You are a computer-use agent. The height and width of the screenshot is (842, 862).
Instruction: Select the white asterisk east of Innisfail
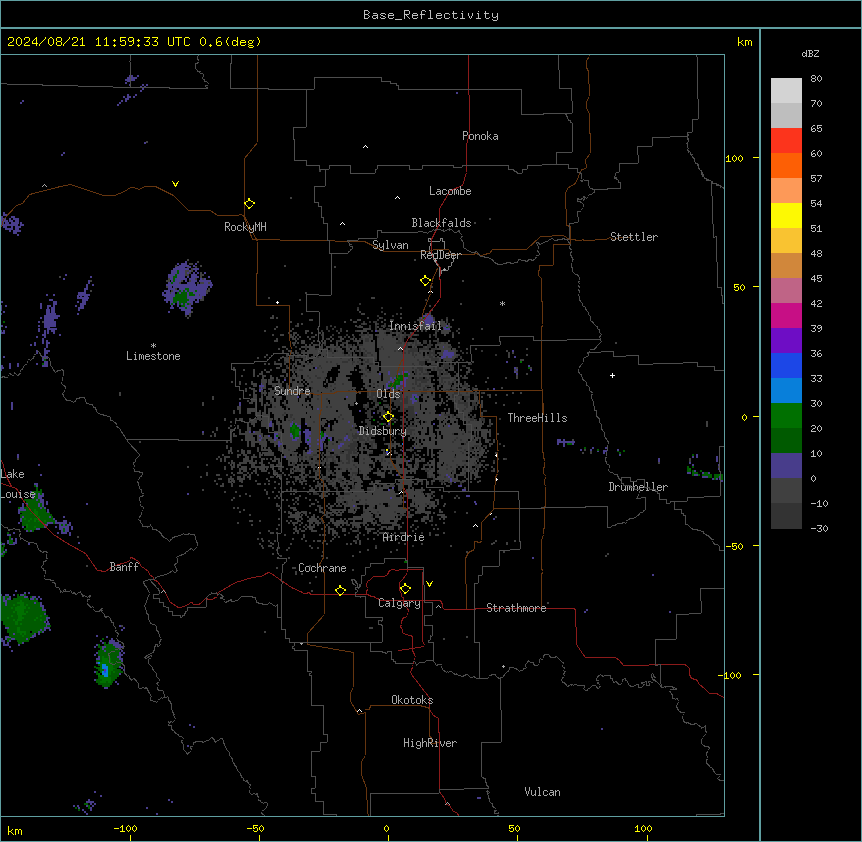tap(502, 303)
